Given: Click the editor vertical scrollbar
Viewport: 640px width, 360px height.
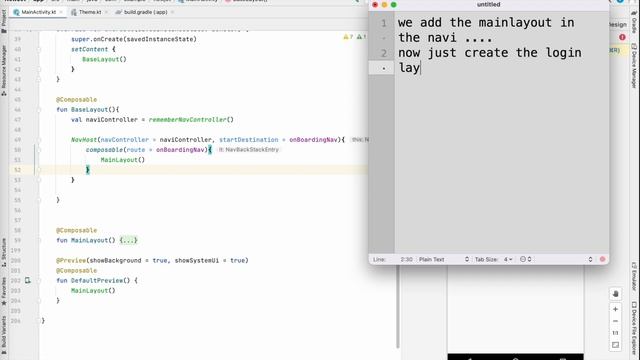Looking at the screenshot, I should pyautogui.click(x=398, y=306).
